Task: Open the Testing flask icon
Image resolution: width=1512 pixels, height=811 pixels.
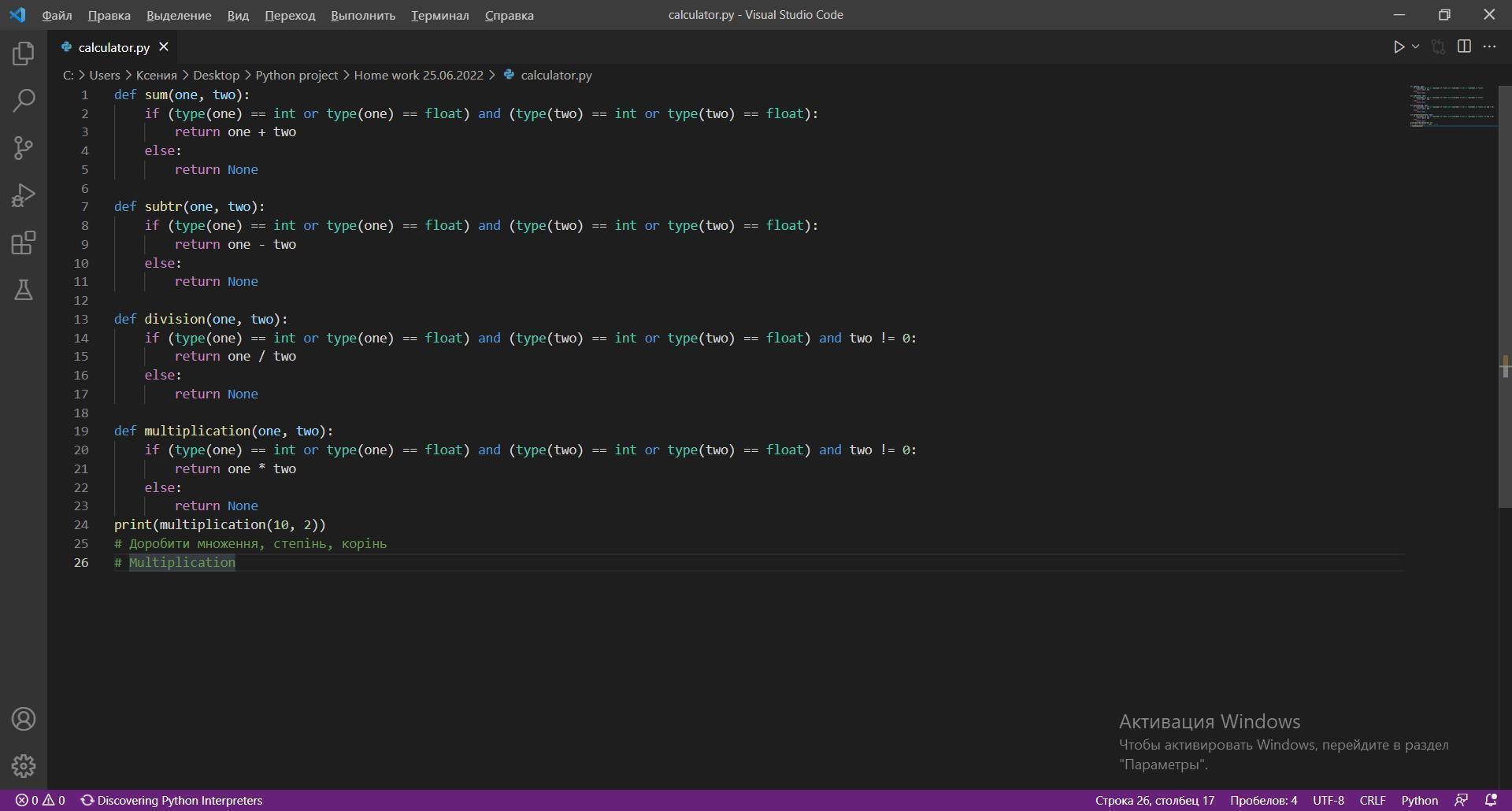Action: tap(24, 290)
